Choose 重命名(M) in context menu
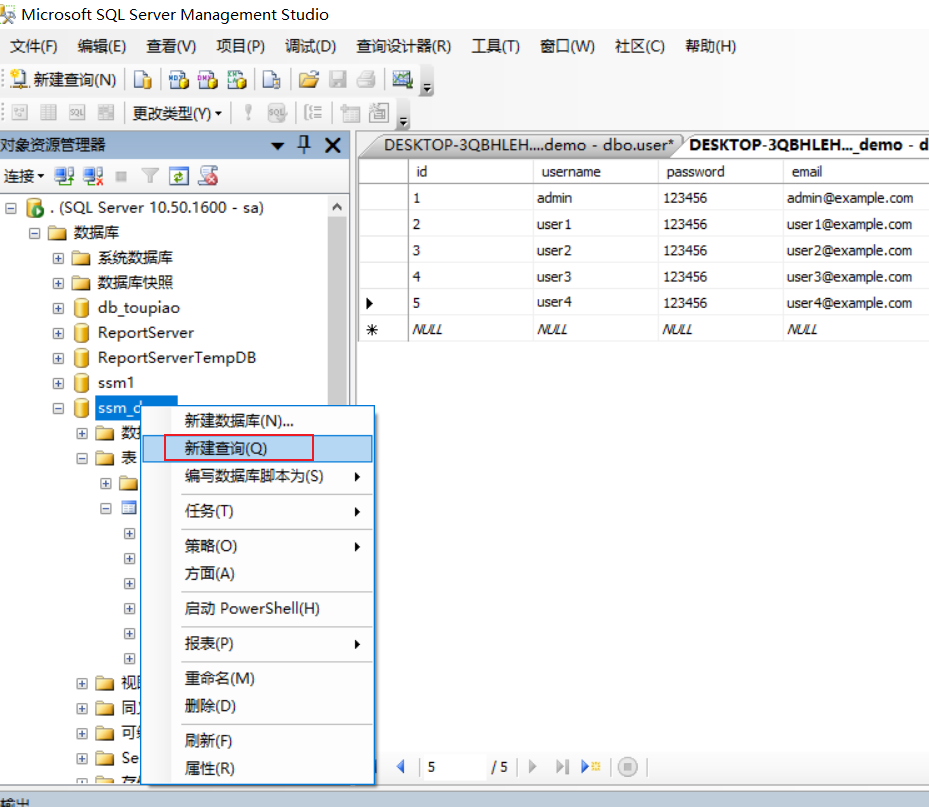The image size is (929, 807). 257,678
